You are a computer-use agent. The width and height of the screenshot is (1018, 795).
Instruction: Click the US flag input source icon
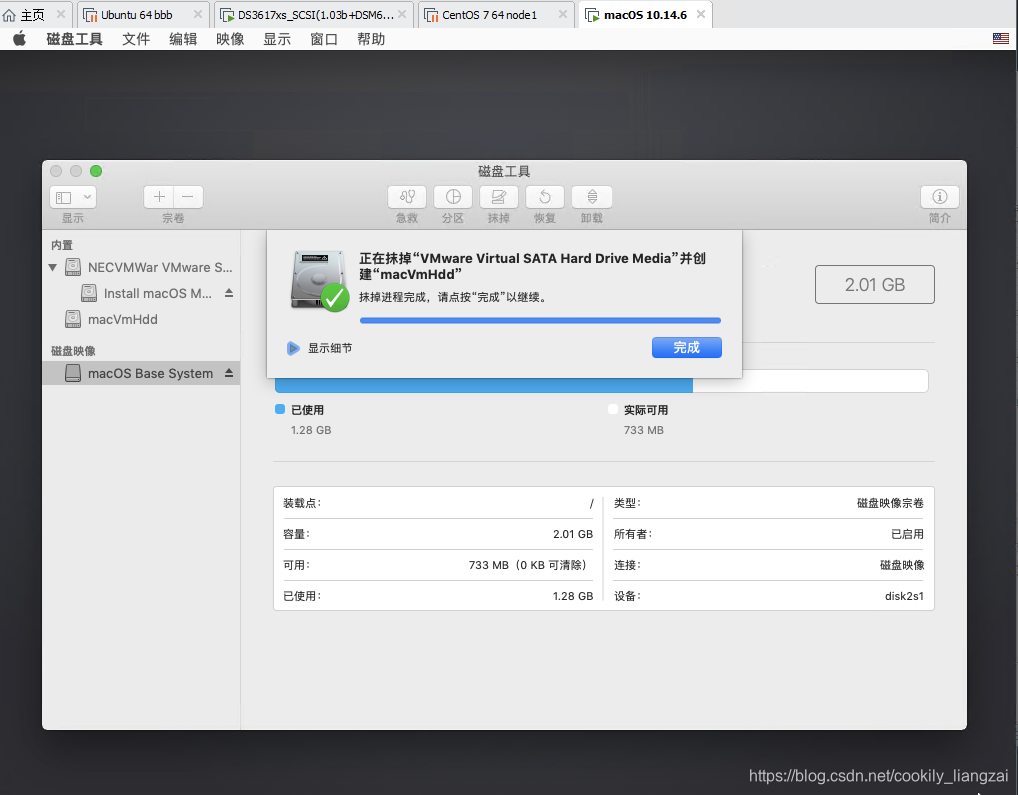click(x=1000, y=39)
